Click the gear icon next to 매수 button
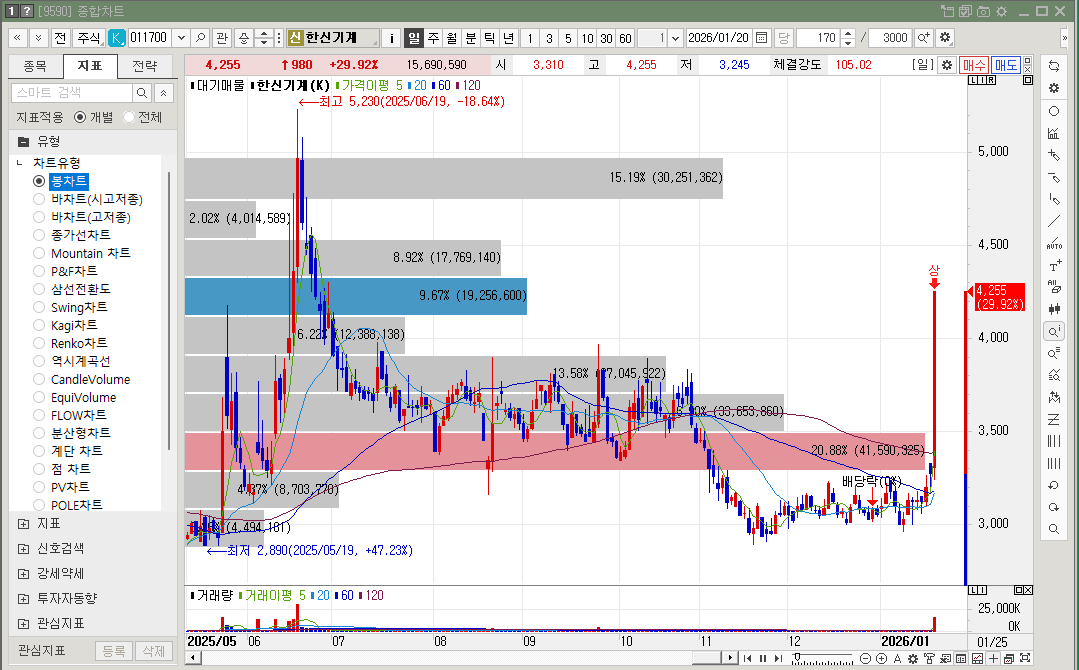The height and width of the screenshot is (670, 1079). coord(947,65)
